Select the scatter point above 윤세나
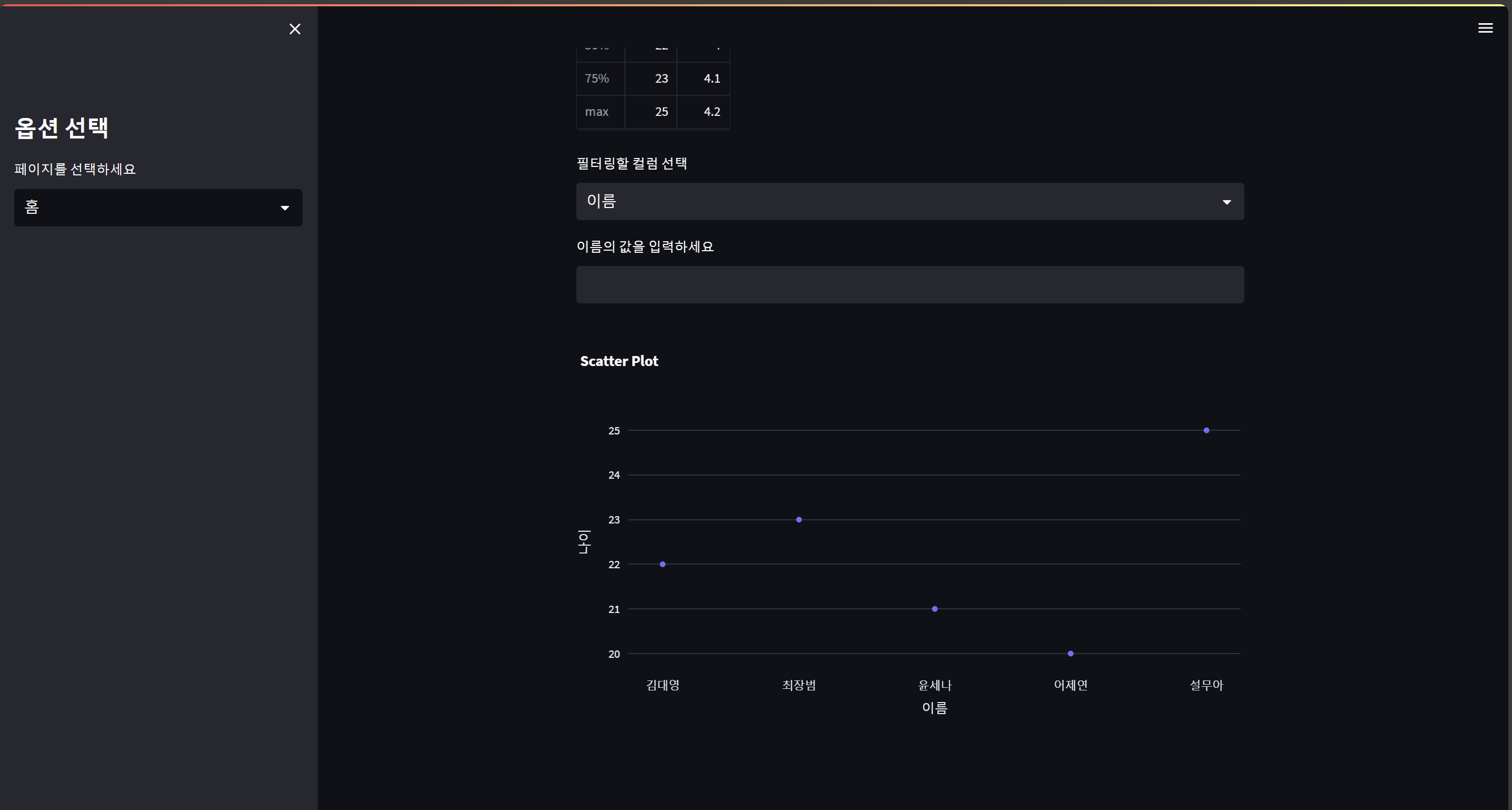 [x=935, y=609]
